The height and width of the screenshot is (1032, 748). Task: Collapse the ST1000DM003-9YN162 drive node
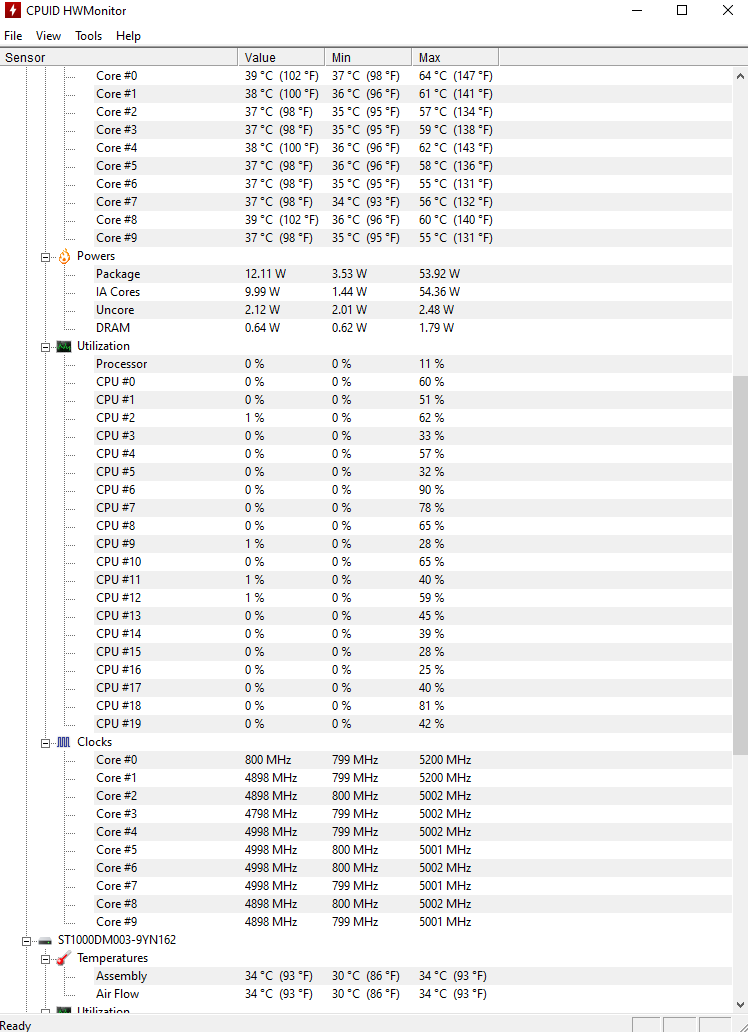pyautogui.click(x=26, y=941)
